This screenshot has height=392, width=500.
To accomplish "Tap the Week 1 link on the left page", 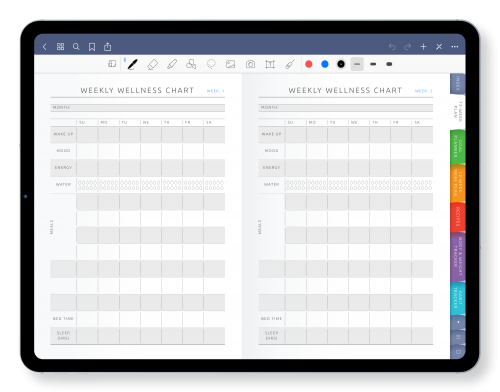I will 215,91.
